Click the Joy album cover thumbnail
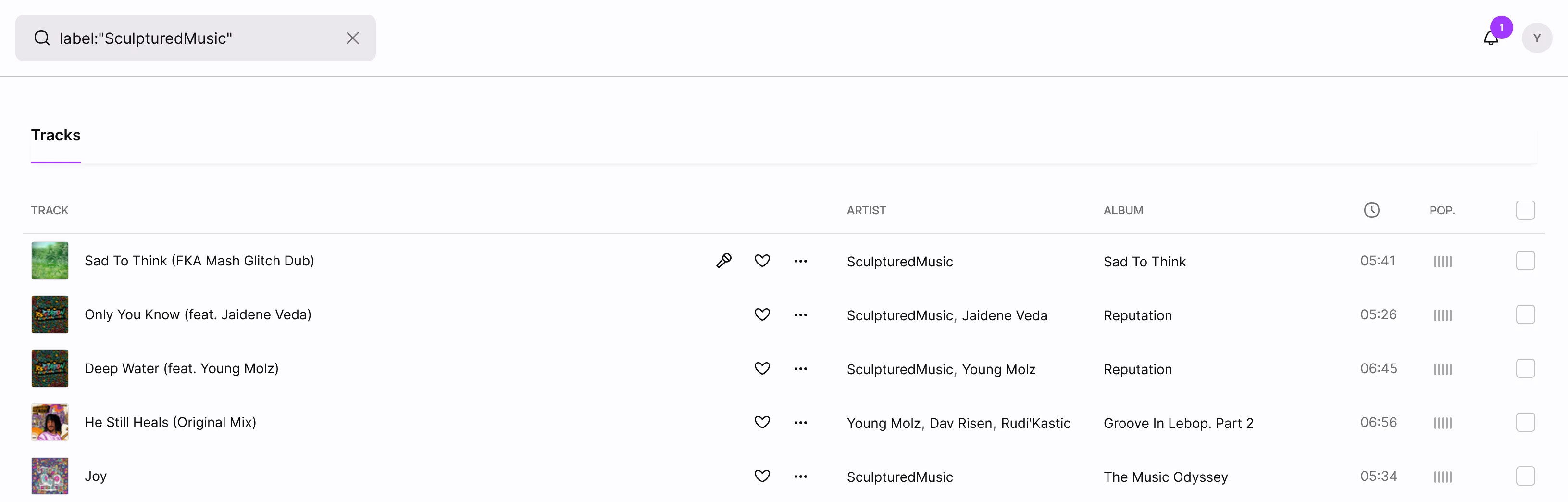This screenshot has height=502, width=1568. click(50, 476)
